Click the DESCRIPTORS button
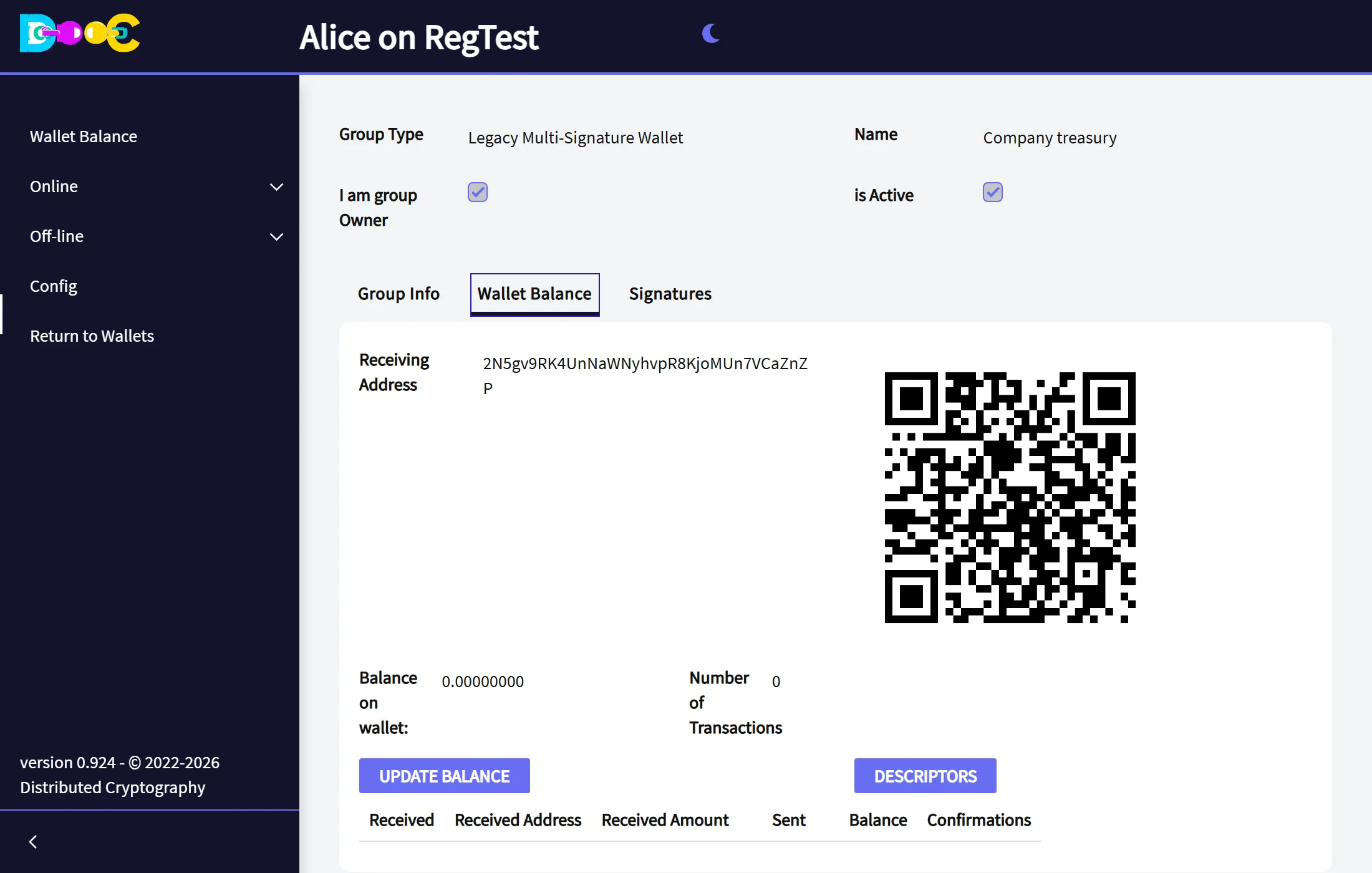The height and width of the screenshot is (873, 1372). [925, 776]
